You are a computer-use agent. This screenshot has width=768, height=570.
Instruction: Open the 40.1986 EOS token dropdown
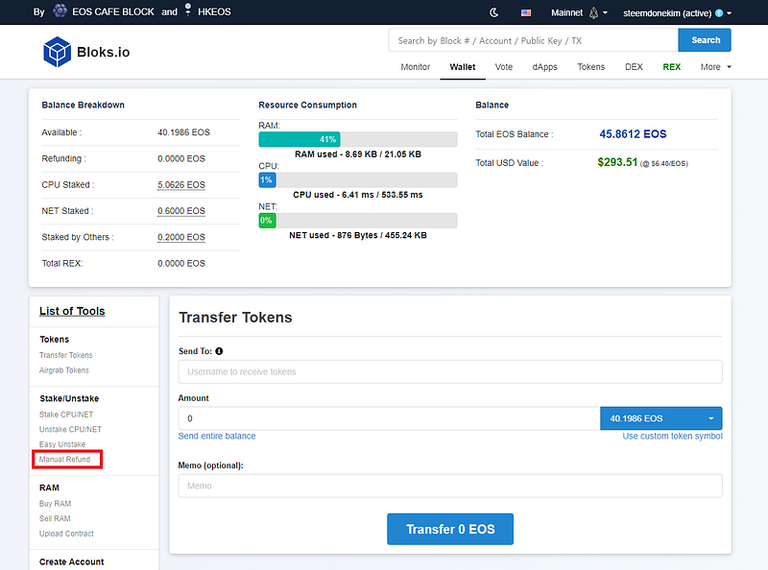(660, 418)
